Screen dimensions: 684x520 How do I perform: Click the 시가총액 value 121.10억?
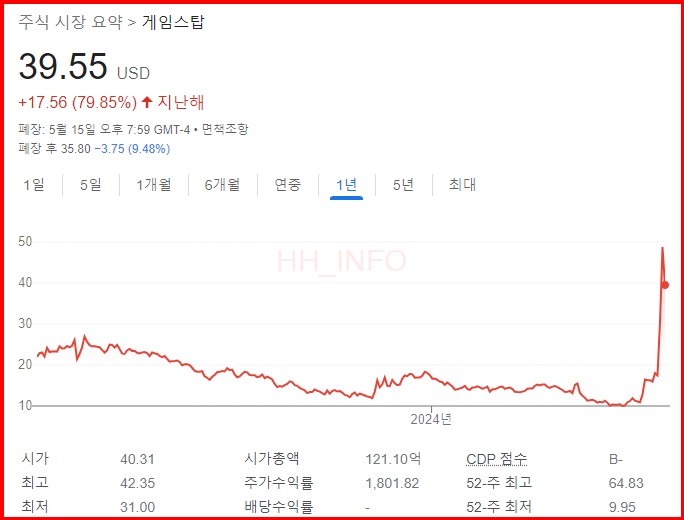[393, 459]
